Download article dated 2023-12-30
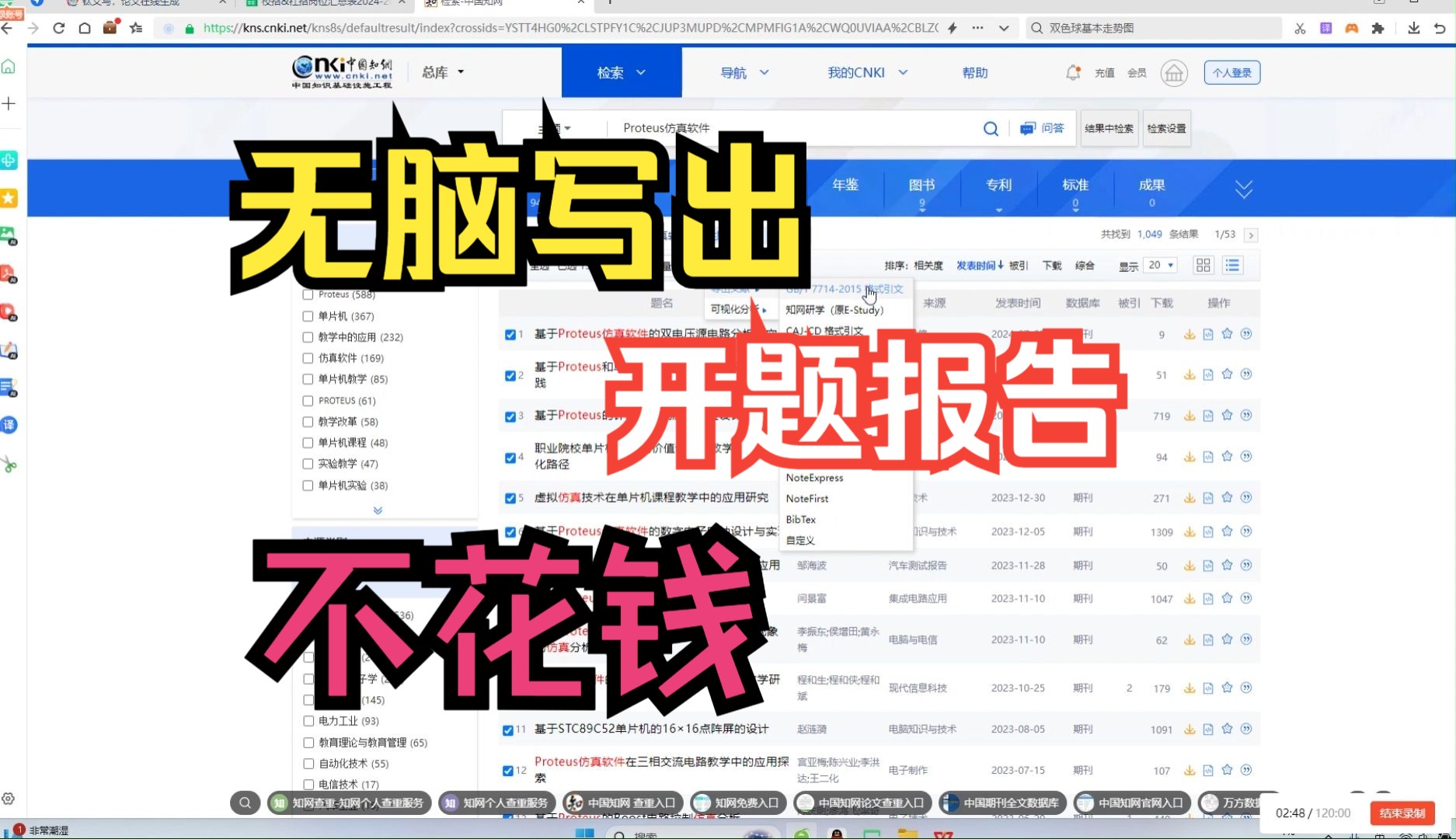The image size is (1456, 839). pos(1189,498)
